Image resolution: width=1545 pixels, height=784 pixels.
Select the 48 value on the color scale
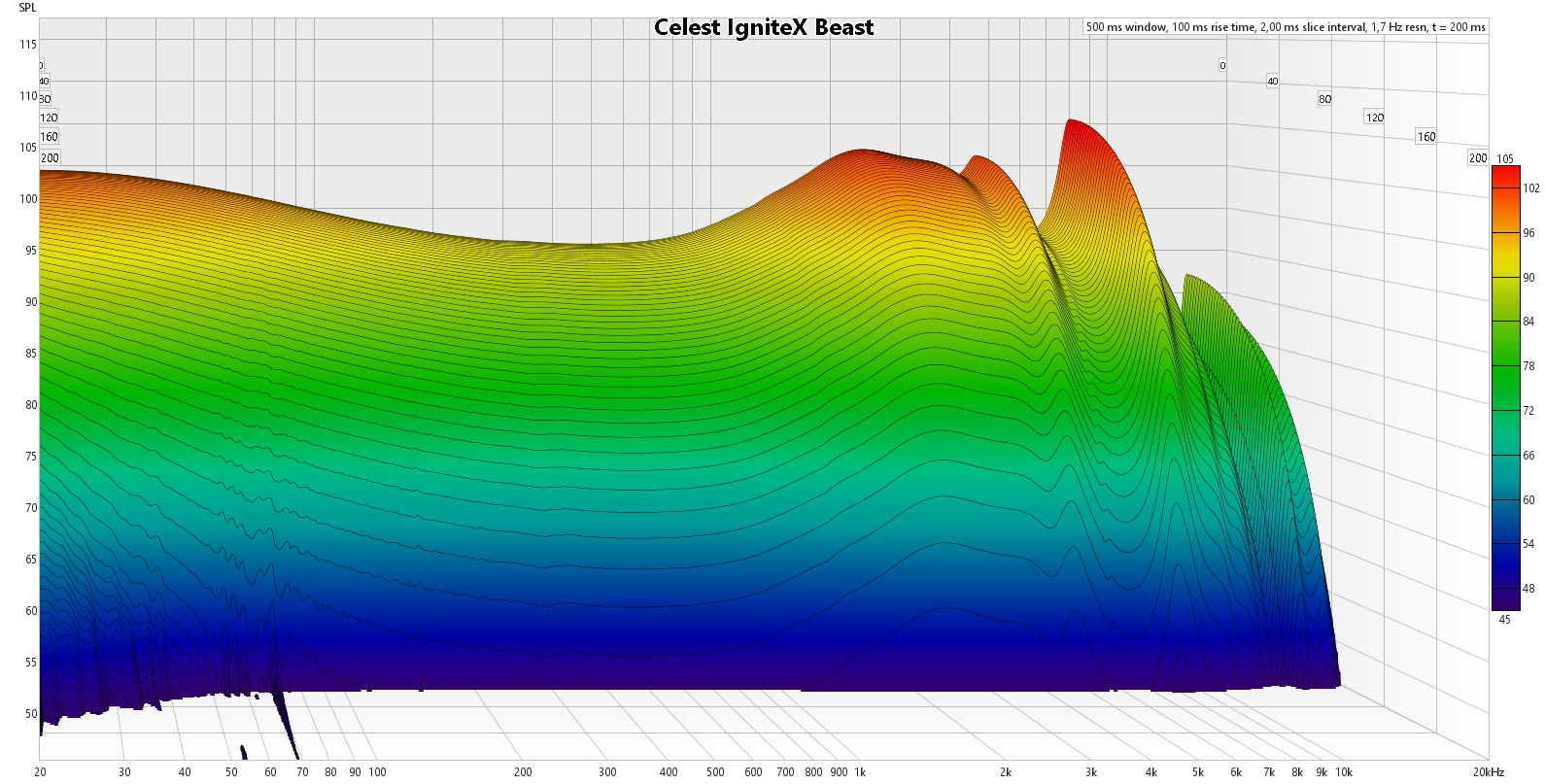coord(1529,589)
